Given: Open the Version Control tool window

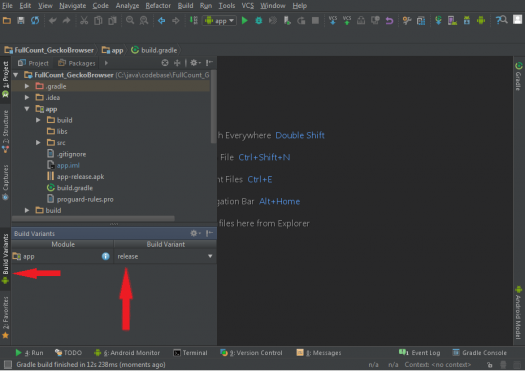Looking at the screenshot, I should tap(251, 353).
